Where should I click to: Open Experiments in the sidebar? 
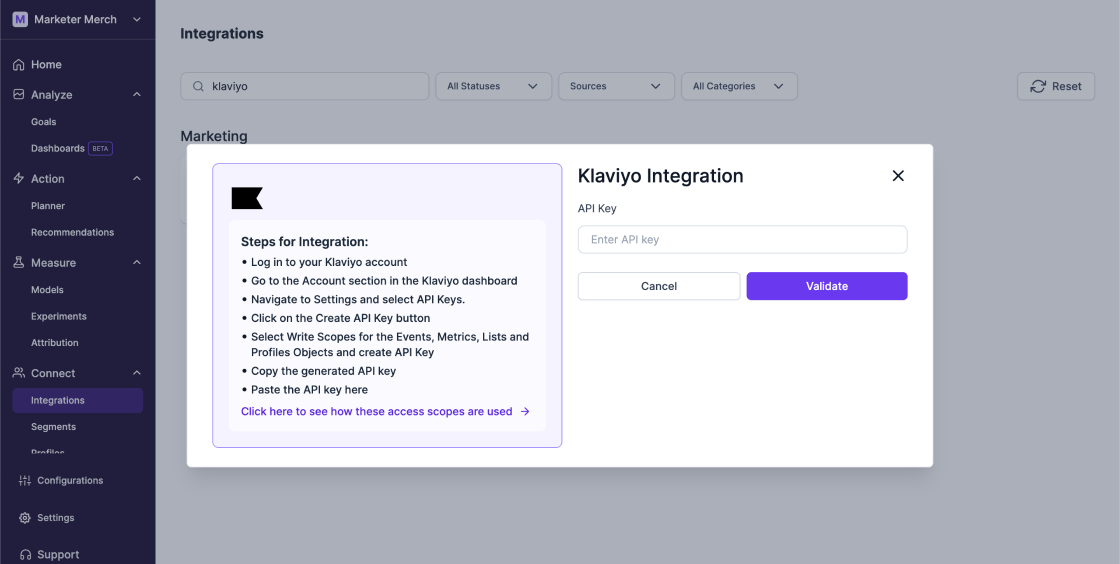59,316
